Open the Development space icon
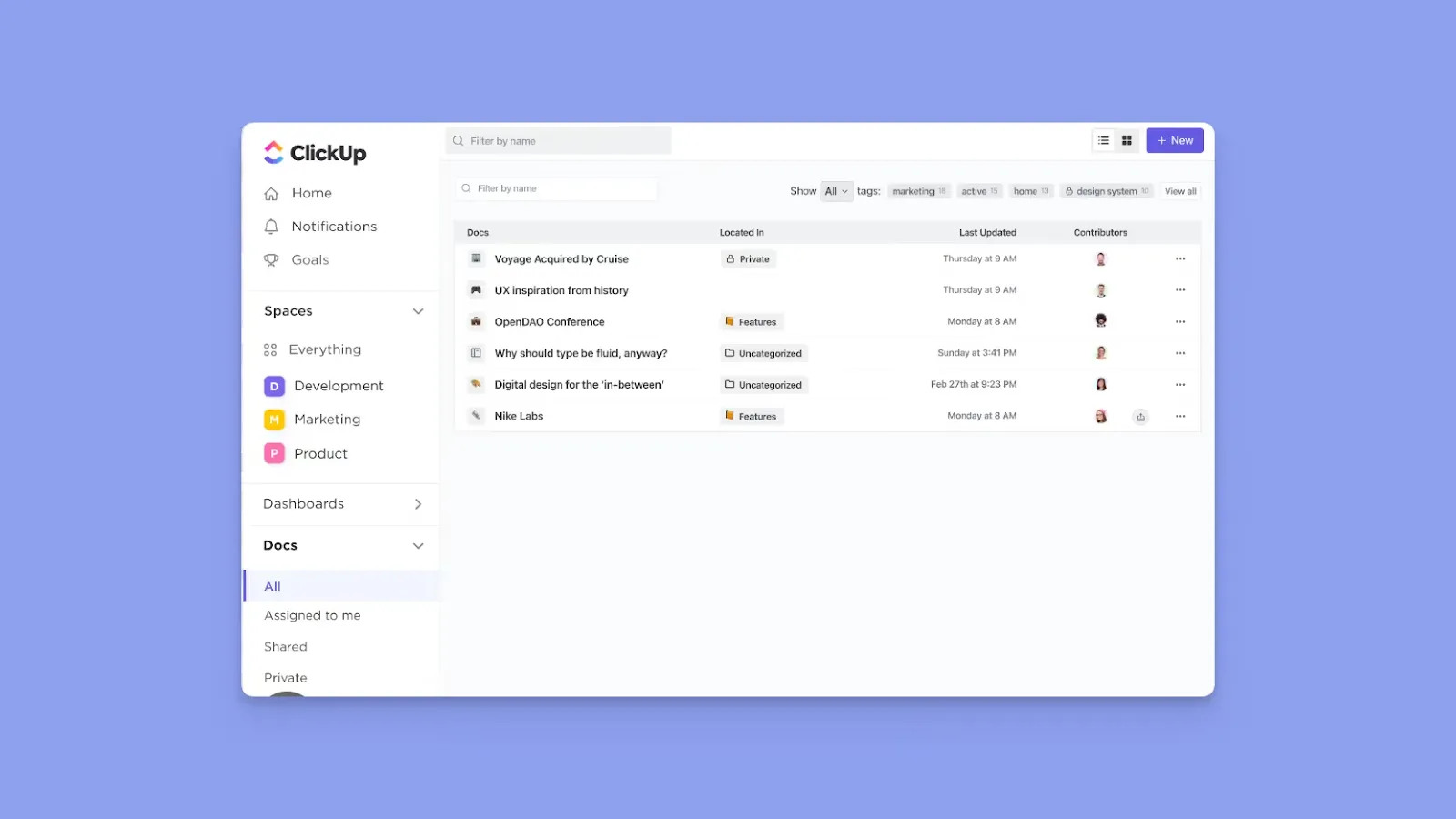 [273, 386]
